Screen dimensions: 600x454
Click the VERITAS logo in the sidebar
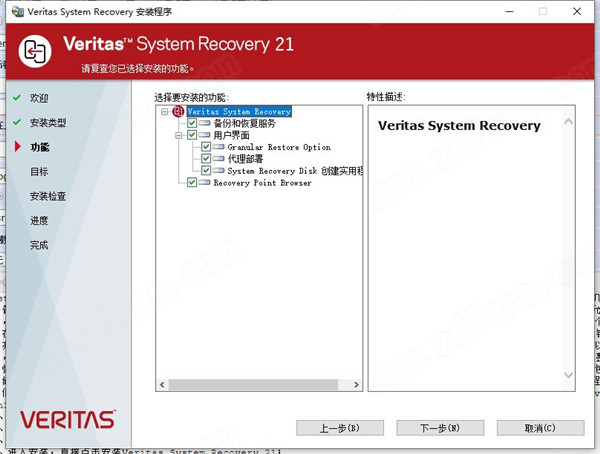pyautogui.click(x=68, y=420)
